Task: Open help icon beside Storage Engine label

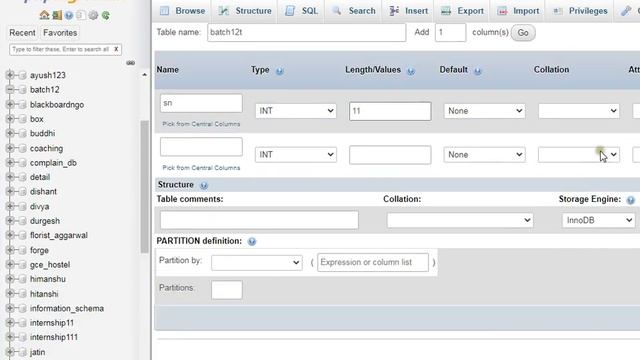Action: coord(631,200)
